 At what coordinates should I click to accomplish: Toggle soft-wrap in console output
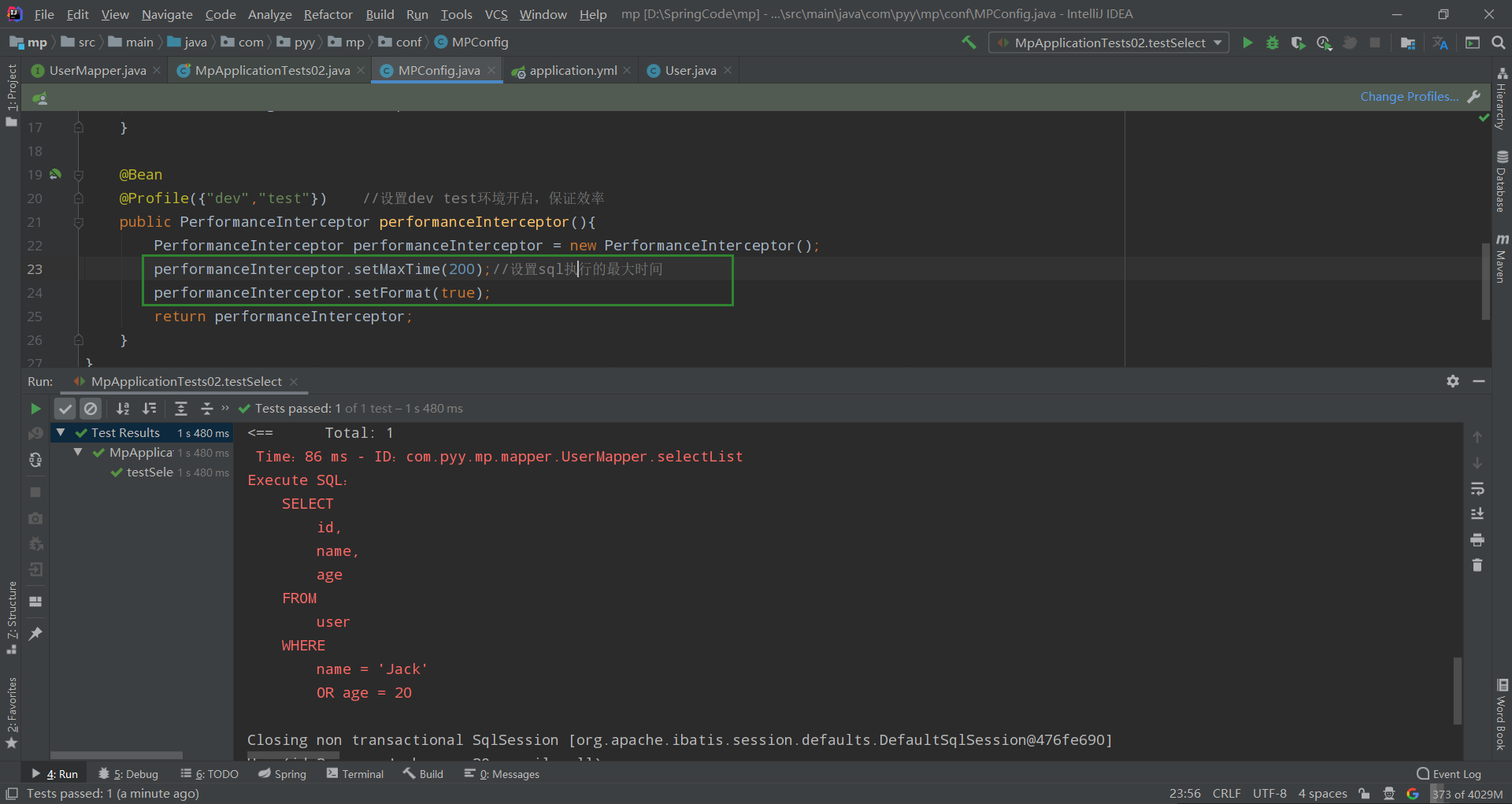[1477, 489]
